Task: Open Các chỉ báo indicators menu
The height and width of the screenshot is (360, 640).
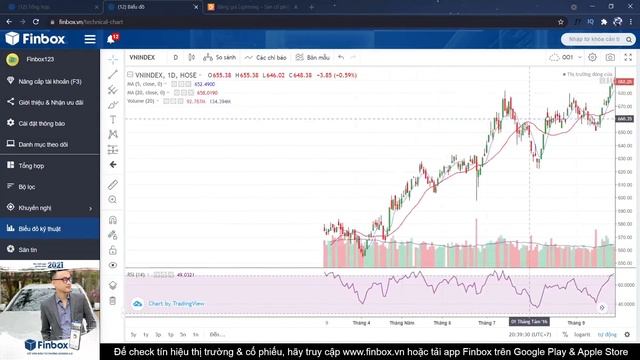Action: tap(265, 58)
